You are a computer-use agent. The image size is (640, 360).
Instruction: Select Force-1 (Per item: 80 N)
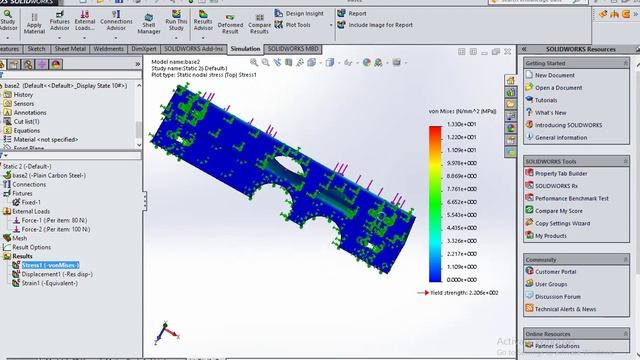pos(54,220)
